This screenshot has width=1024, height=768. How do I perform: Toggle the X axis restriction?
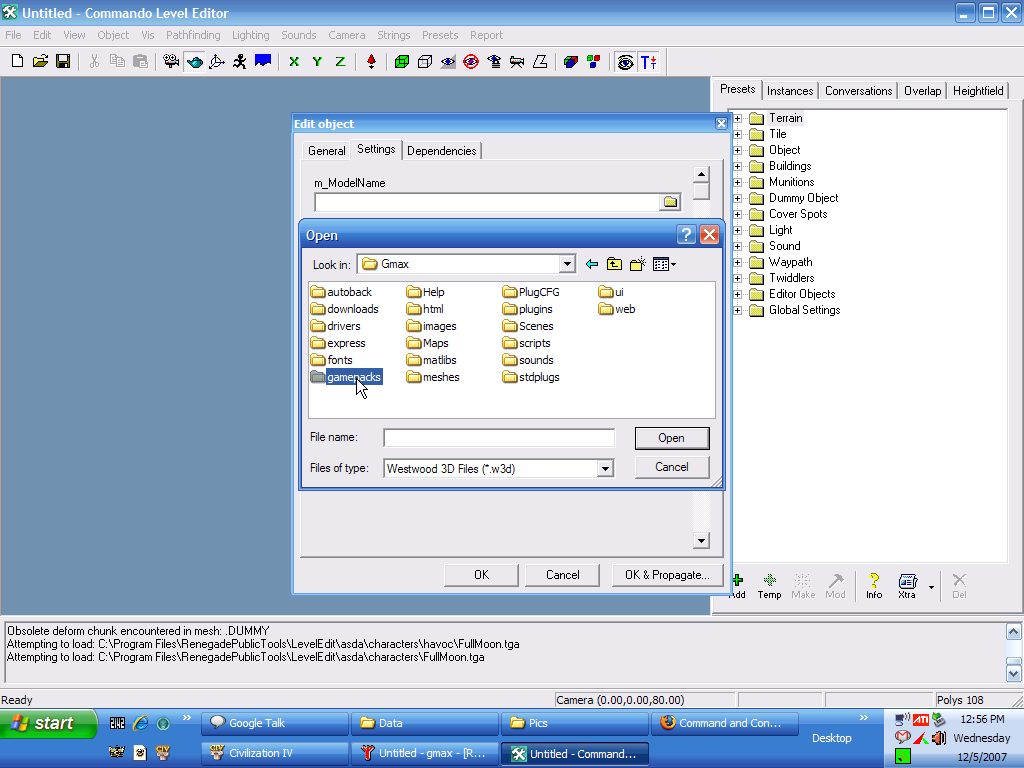[x=294, y=62]
